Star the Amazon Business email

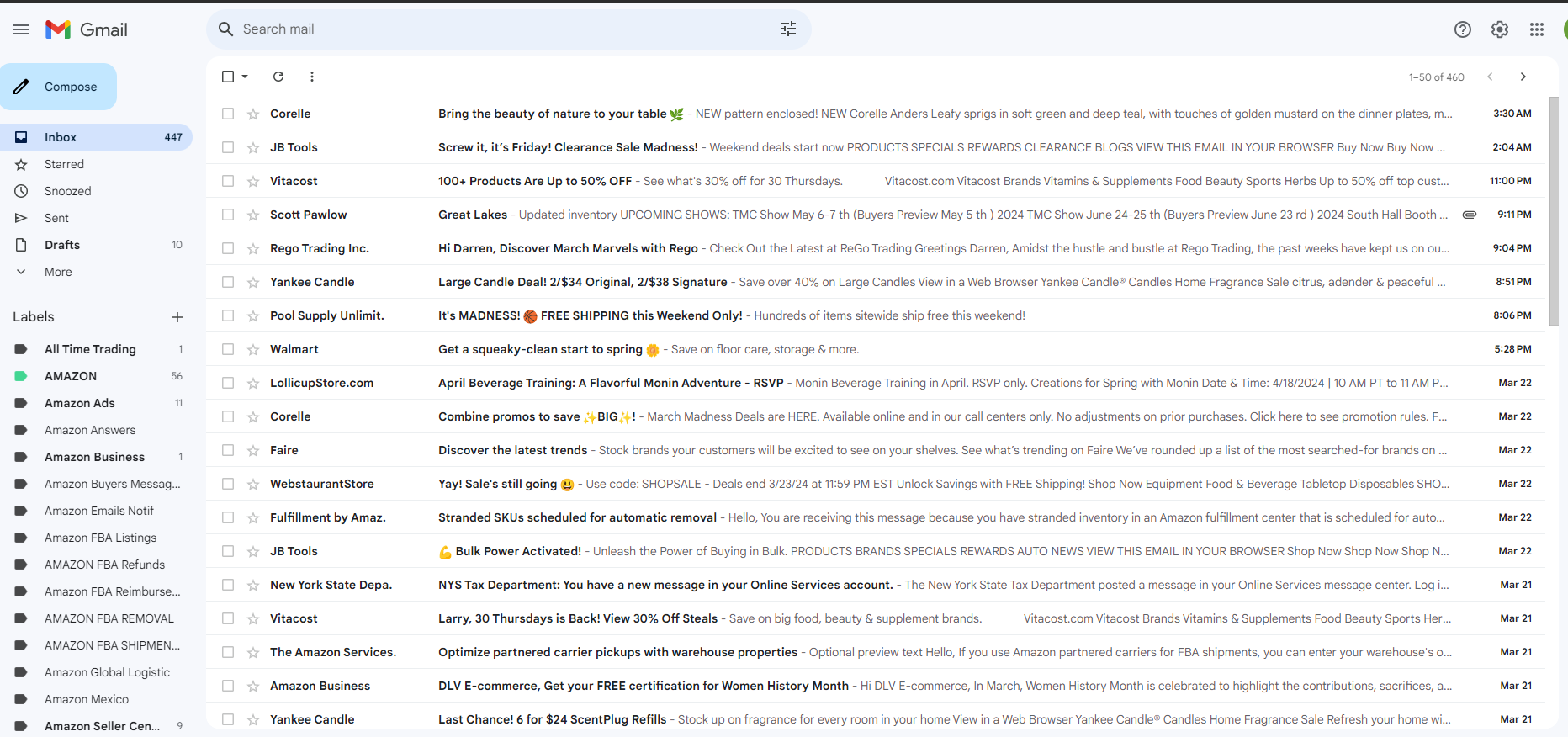[253, 686]
